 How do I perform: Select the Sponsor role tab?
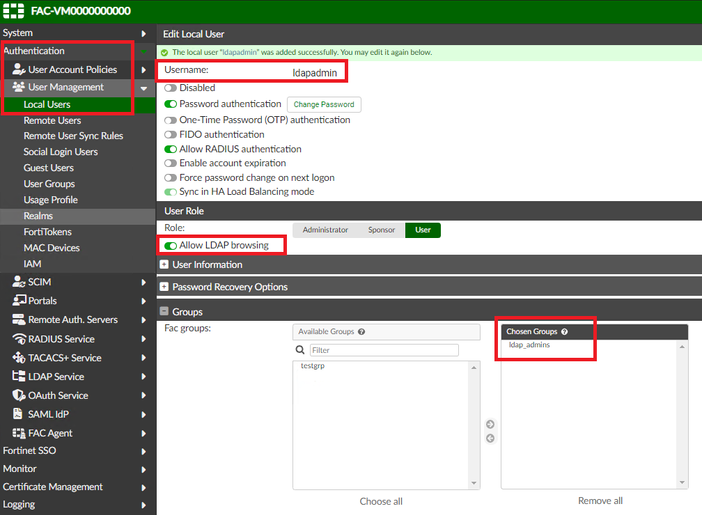coord(381,230)
